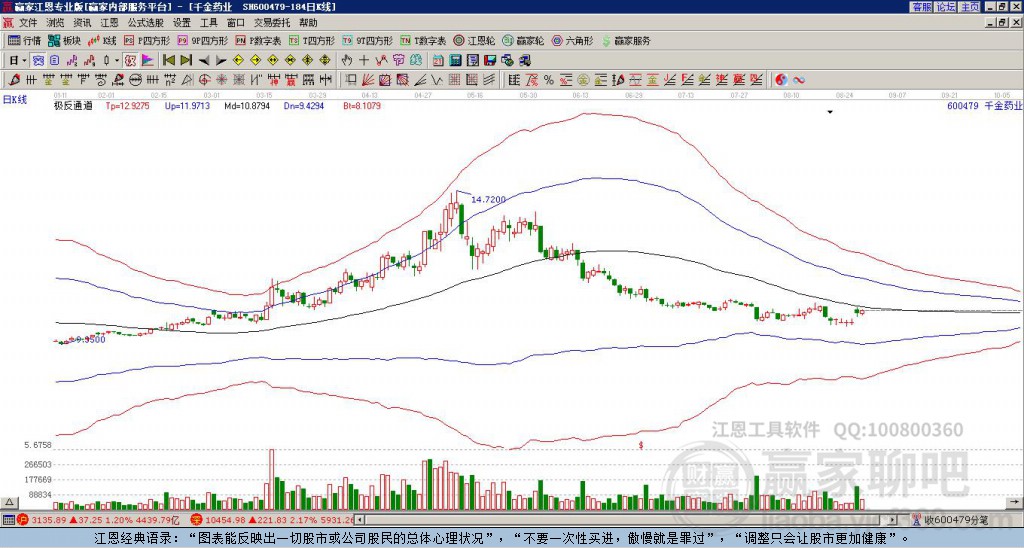This screenshot has height=548, width=1024.
Task: Click the black left arrow icon
Action: 204,61
